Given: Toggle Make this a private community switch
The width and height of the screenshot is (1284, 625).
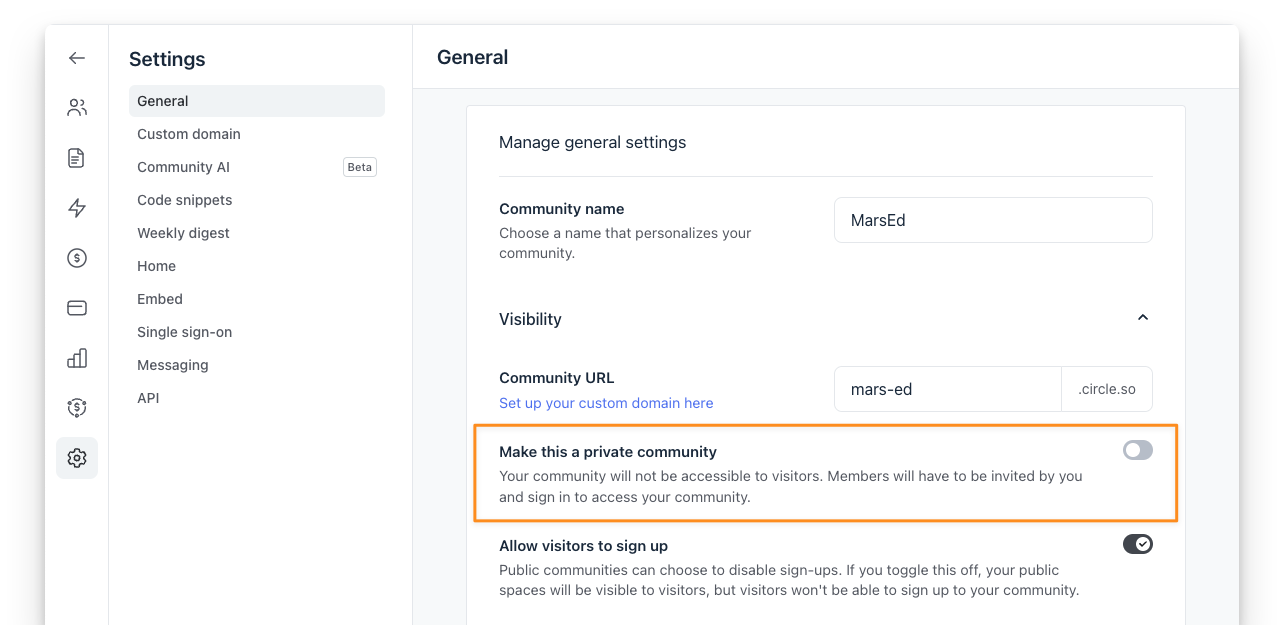Looking at the screenshot, I should click(1137, 450).
